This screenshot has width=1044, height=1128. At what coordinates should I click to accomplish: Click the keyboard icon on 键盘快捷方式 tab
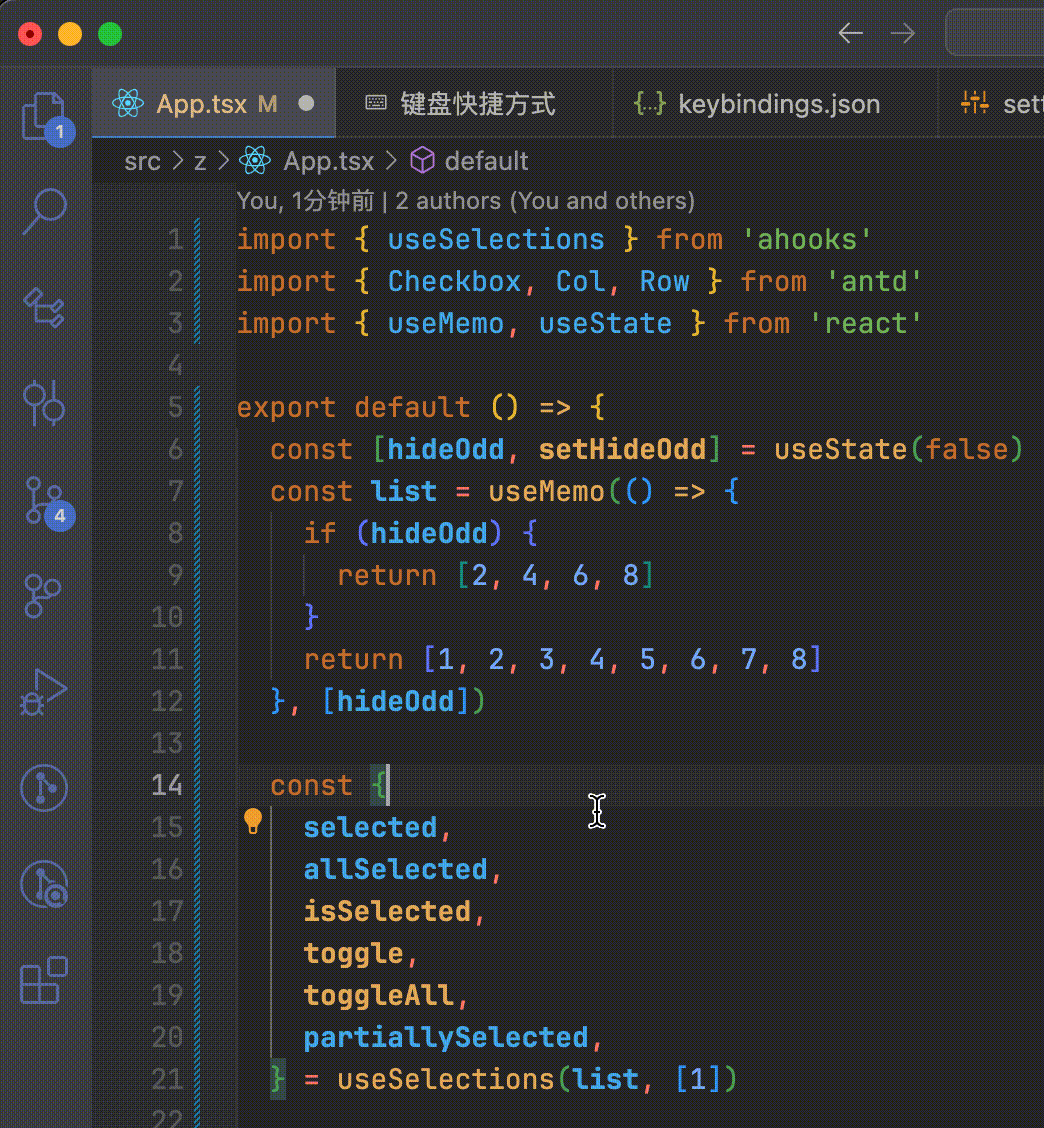pos(376,103)
